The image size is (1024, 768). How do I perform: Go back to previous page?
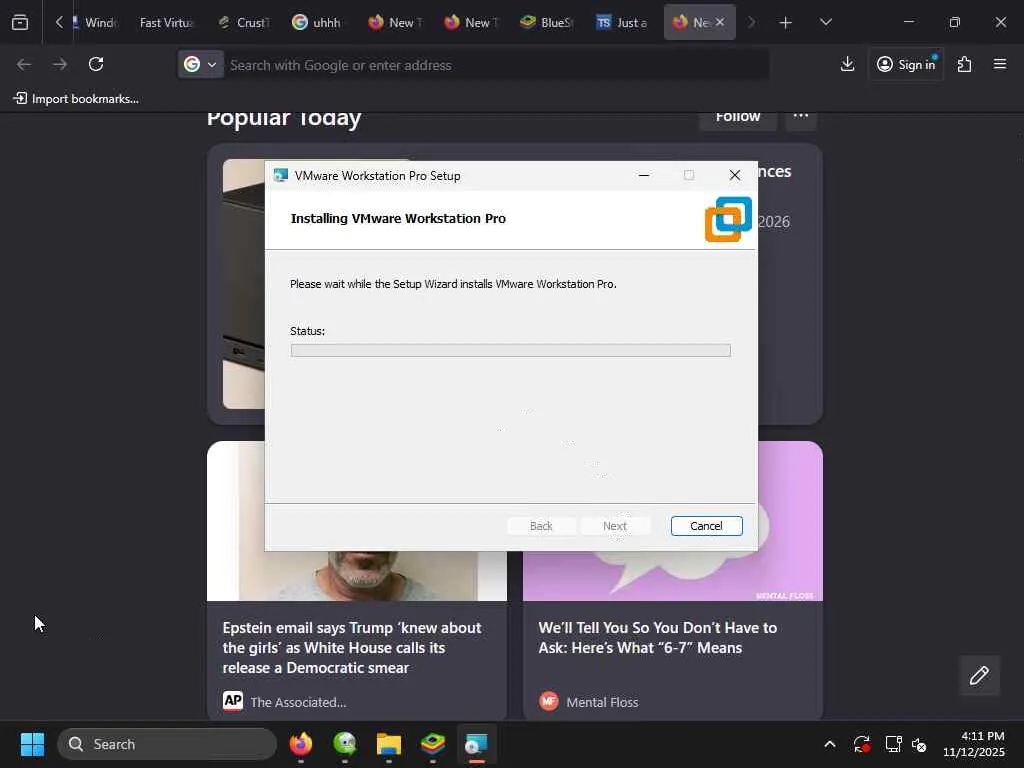click(24, 64)
